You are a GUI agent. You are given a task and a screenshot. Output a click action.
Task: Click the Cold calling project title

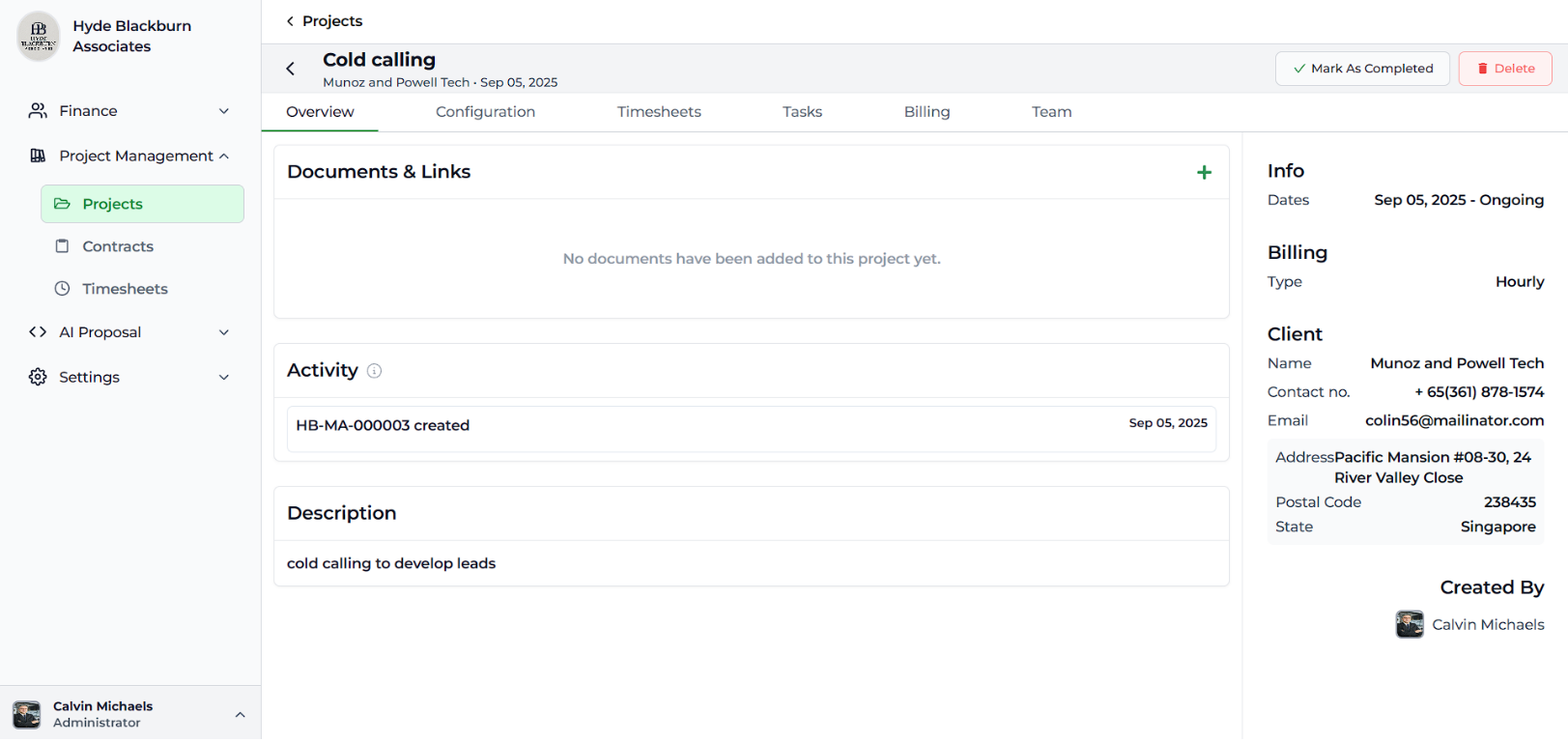click(379, 60)
